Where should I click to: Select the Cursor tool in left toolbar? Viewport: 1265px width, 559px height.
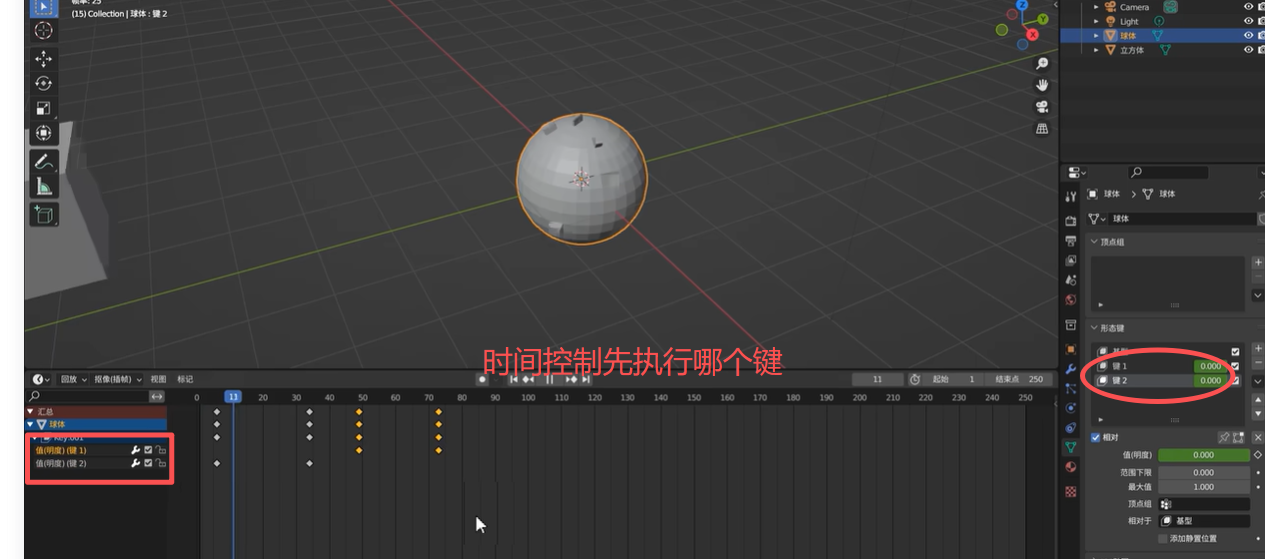[44, 31]
